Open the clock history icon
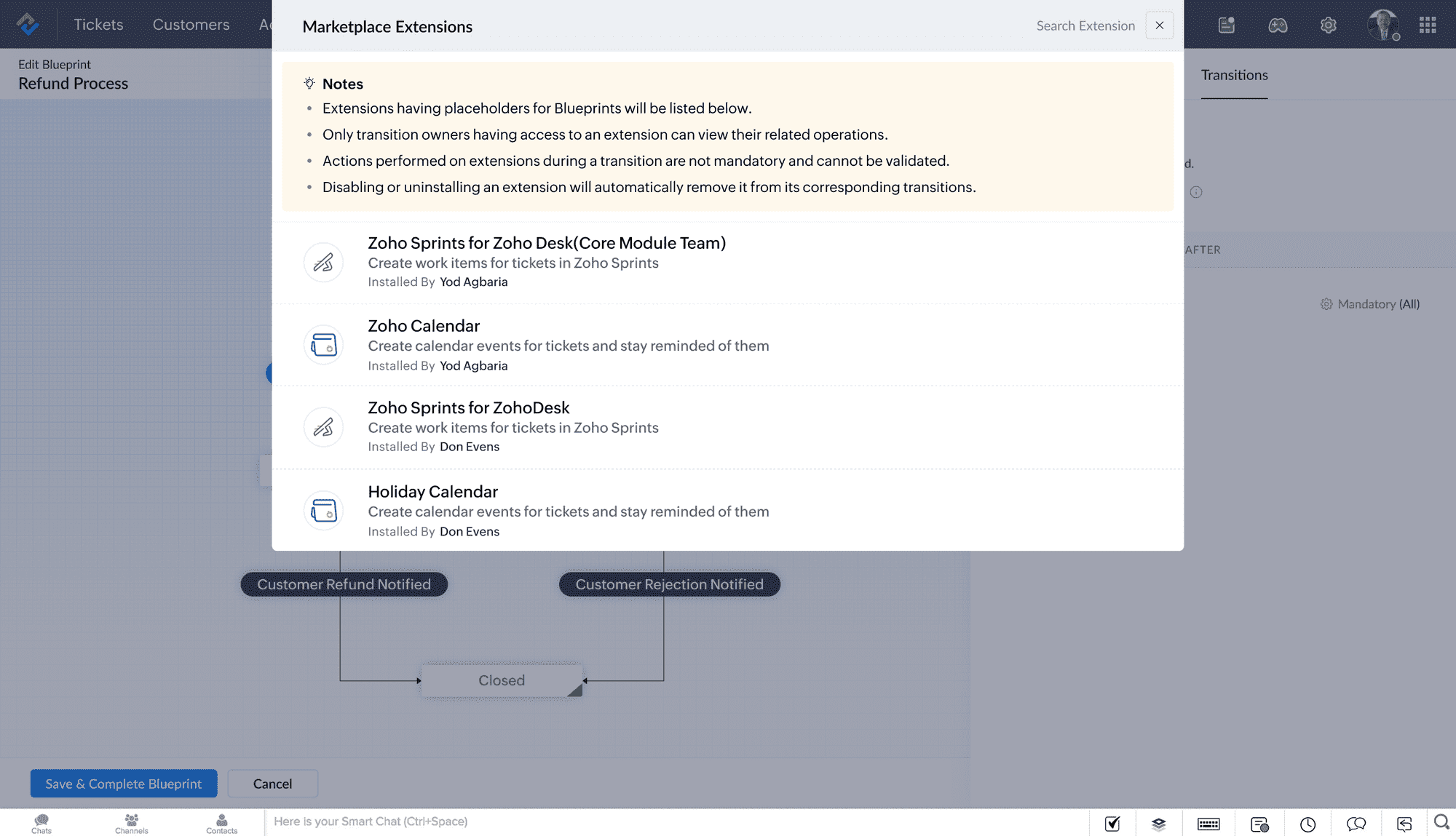Viewport: 1456px width, 836px height. pos(1308,824)
